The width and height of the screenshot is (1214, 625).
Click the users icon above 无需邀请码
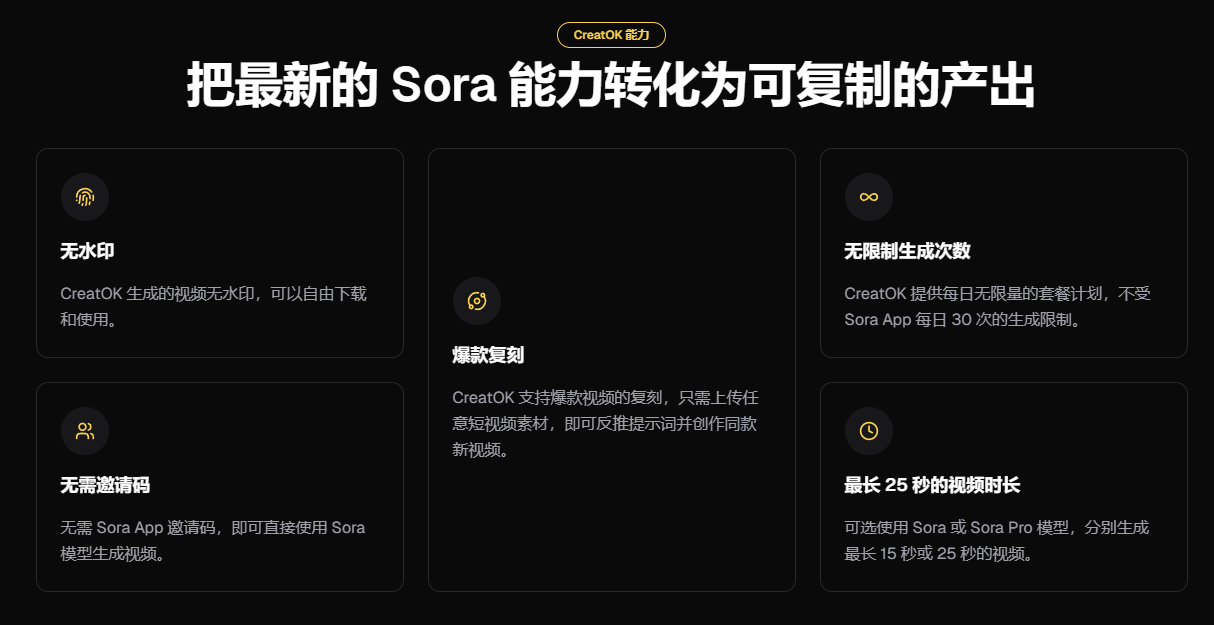[85, 431]
